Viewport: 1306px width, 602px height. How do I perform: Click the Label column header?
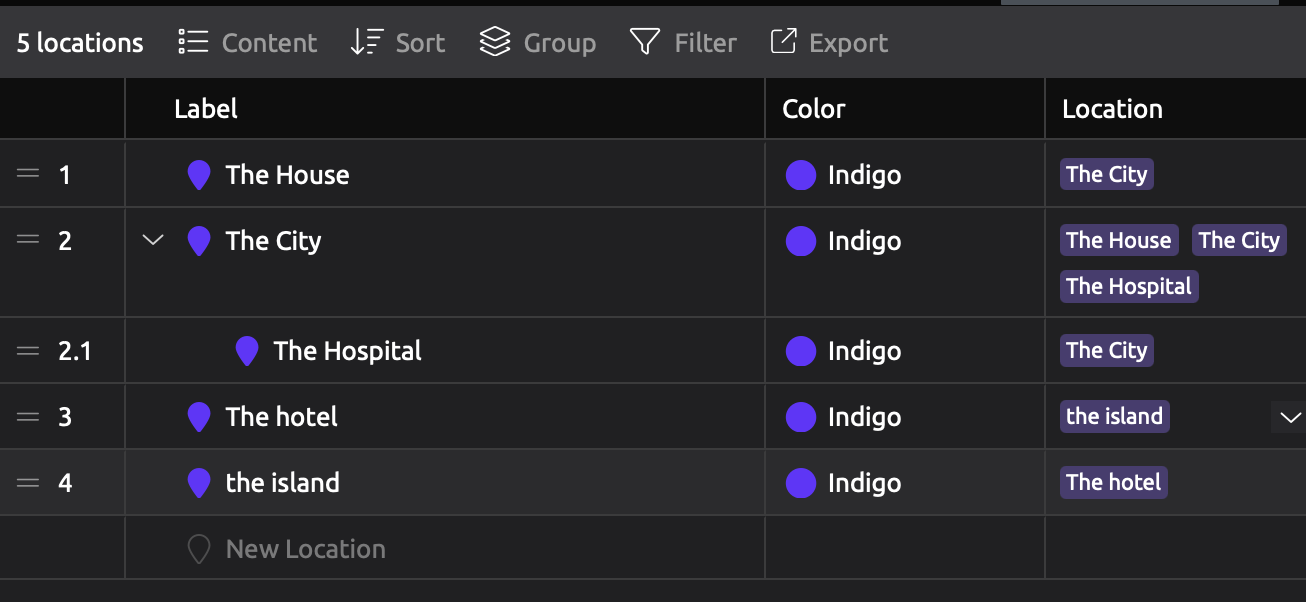(206, 109)
